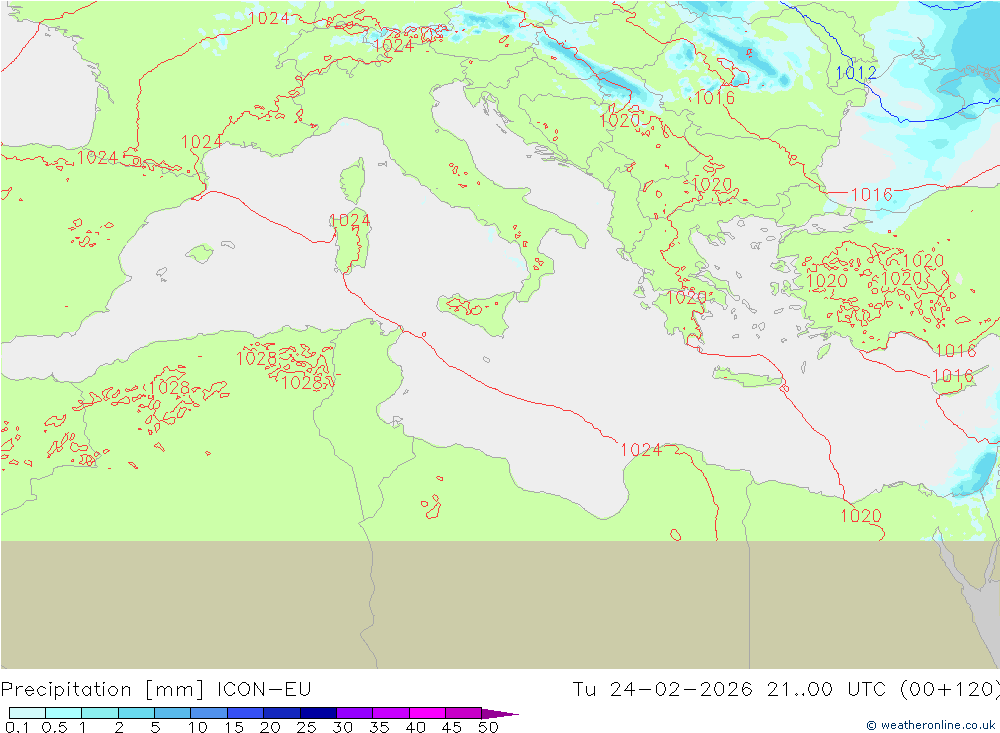Select the 30–35 mm violet legend swatch
1000x733 pixels.
click(355, 713)
